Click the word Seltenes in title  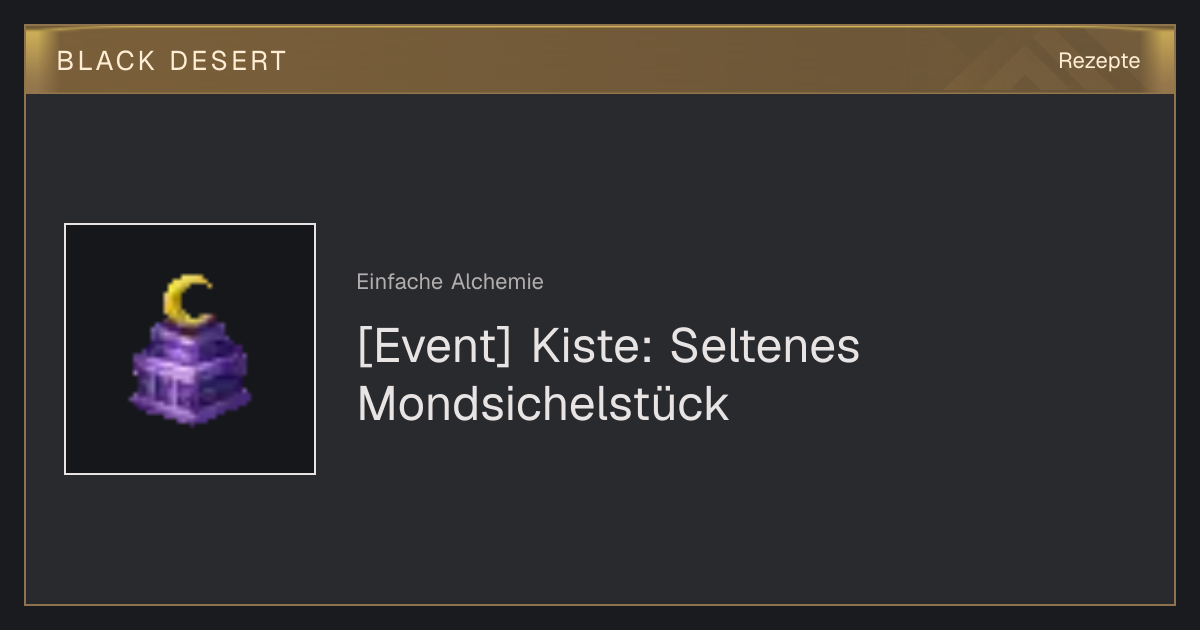tap(765, 347)
